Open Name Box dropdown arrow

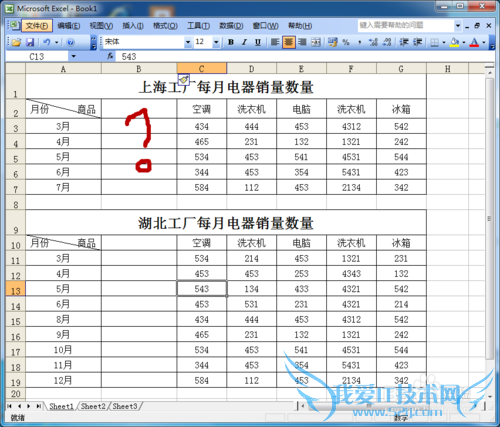pyautogui.click(x=74, y=56)
